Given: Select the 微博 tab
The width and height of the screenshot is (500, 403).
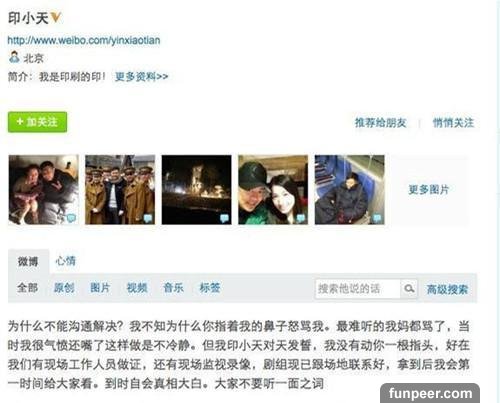Looking at the screenshot, I should coord(28,261).
